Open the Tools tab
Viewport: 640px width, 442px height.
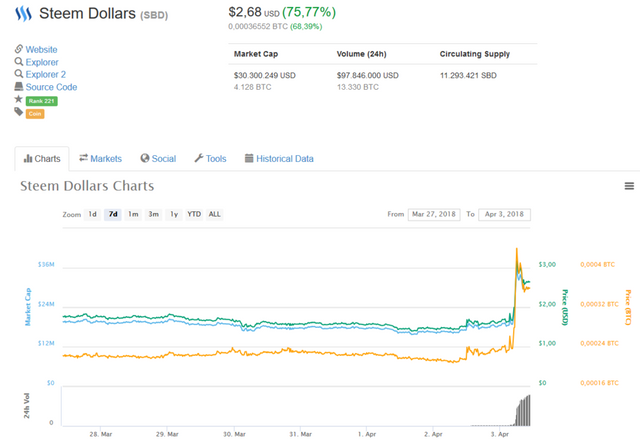[210, 158]
